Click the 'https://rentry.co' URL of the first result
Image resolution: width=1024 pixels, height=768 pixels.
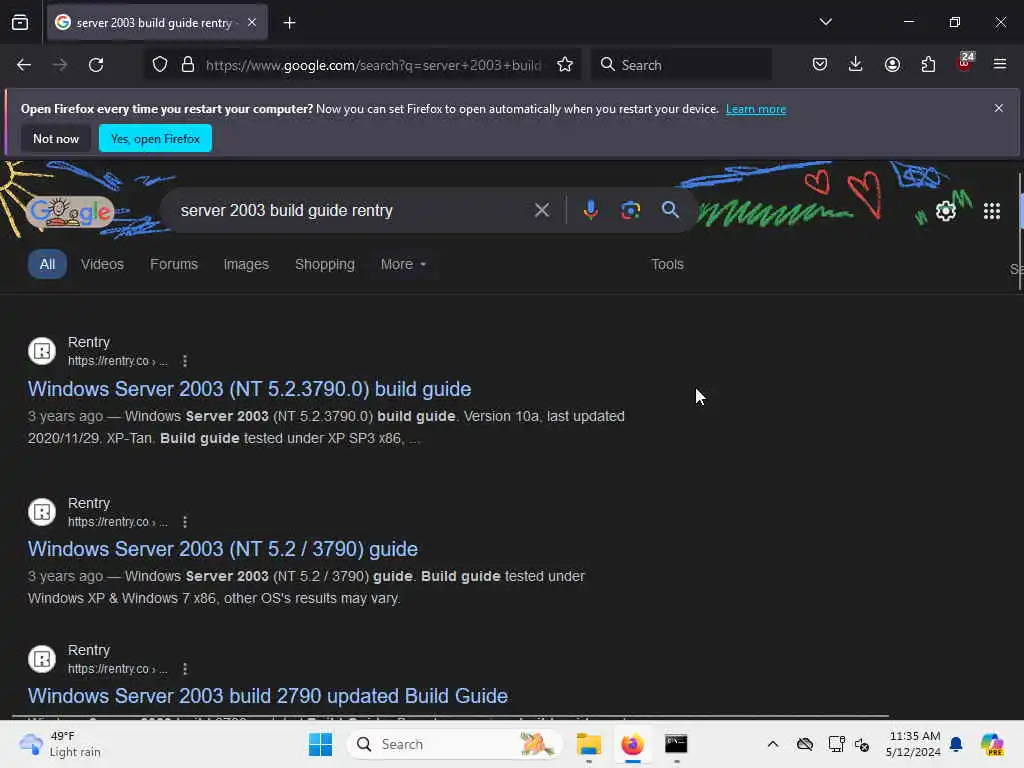coord(118,360)
